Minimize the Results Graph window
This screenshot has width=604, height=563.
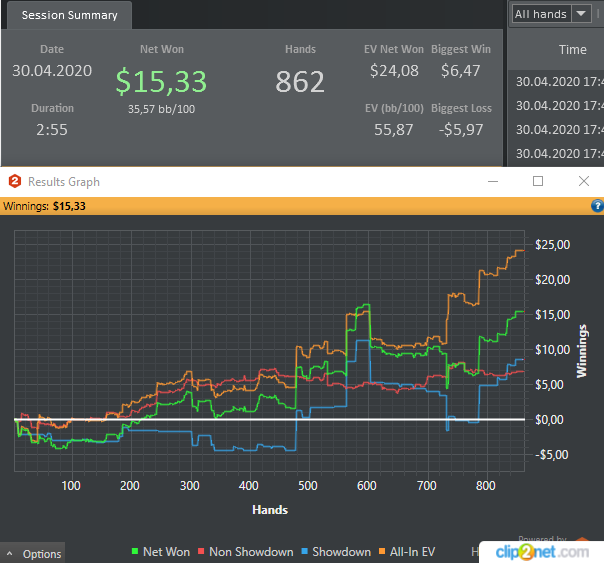coord(493,181)
